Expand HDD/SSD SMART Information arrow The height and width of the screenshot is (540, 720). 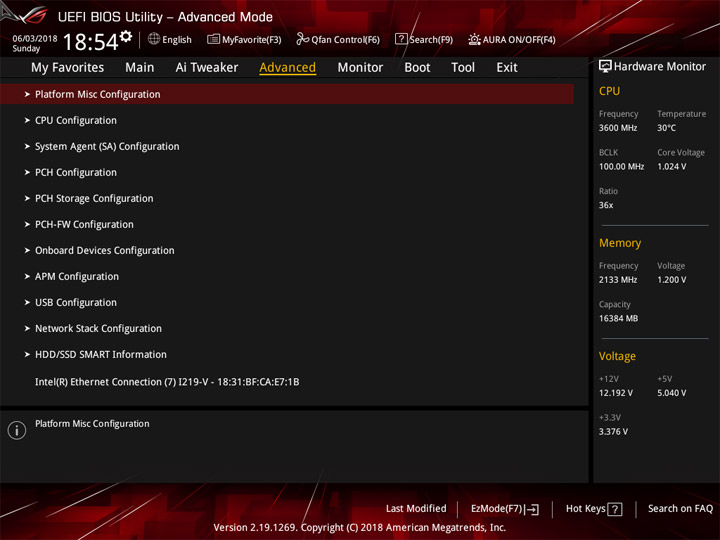pos(27,354)
